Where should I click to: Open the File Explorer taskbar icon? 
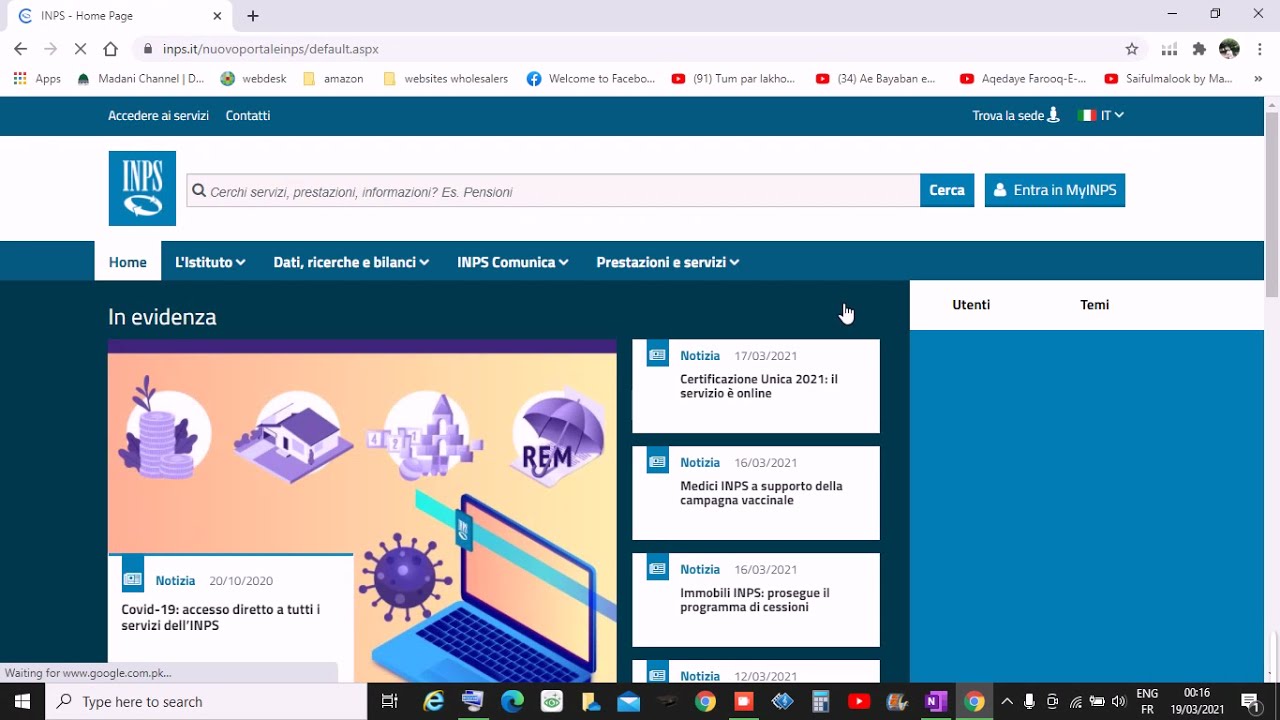590,701
